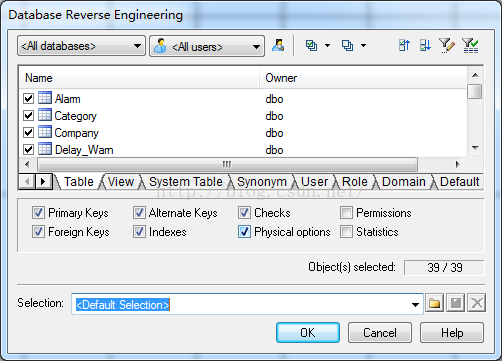
Task: Select the Delay_Warn row name
Action: (84, 150)
